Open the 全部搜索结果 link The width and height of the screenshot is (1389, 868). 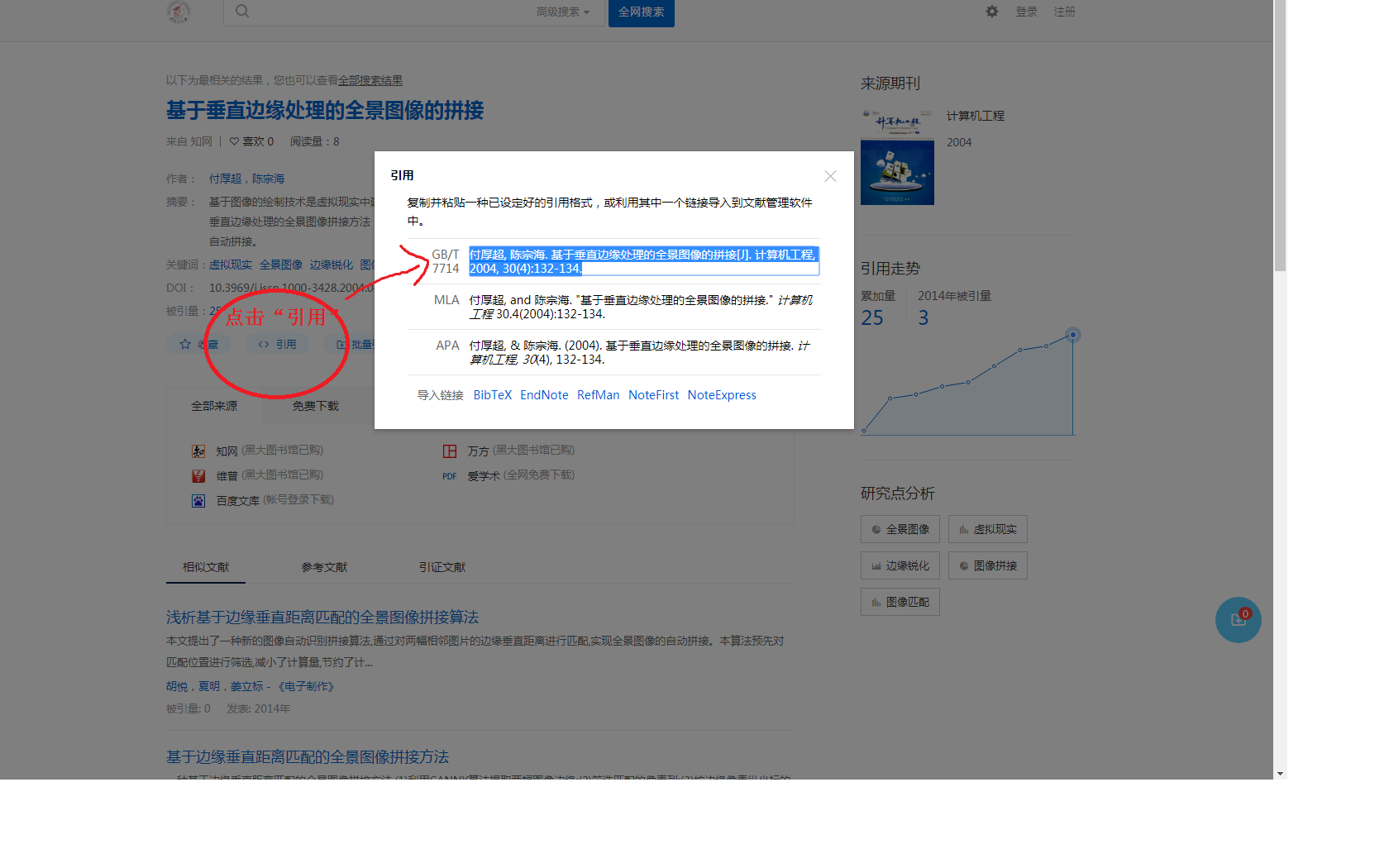[x=370, y=80]
